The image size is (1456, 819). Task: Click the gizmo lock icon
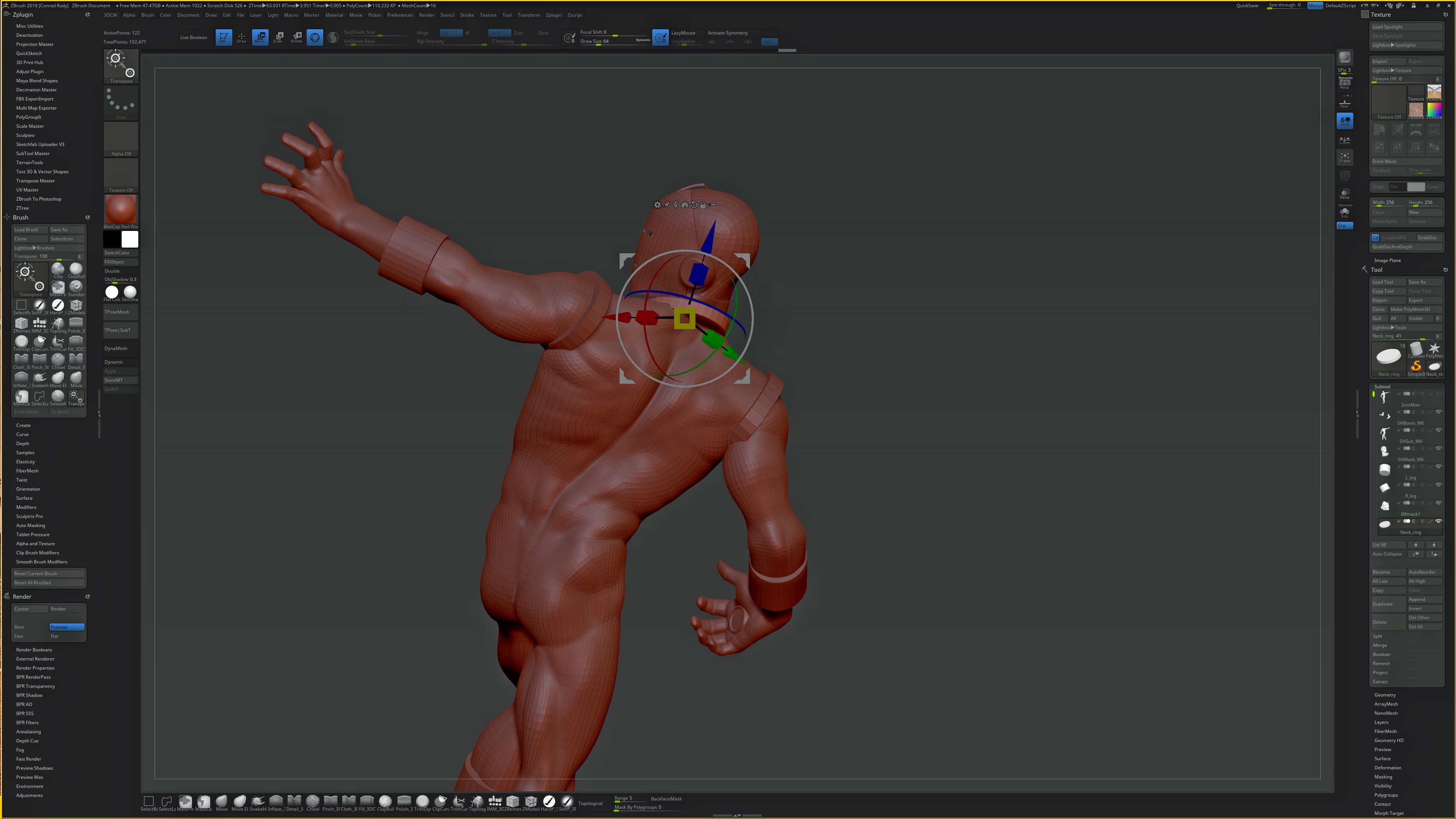[703, 205]
